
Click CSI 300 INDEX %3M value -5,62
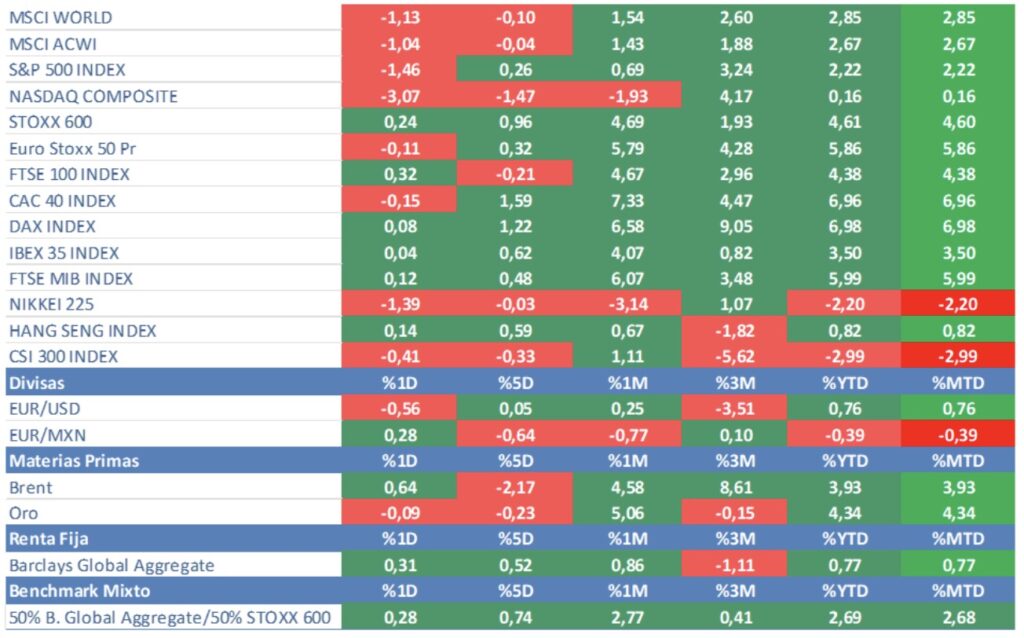(x=735, y=357)
